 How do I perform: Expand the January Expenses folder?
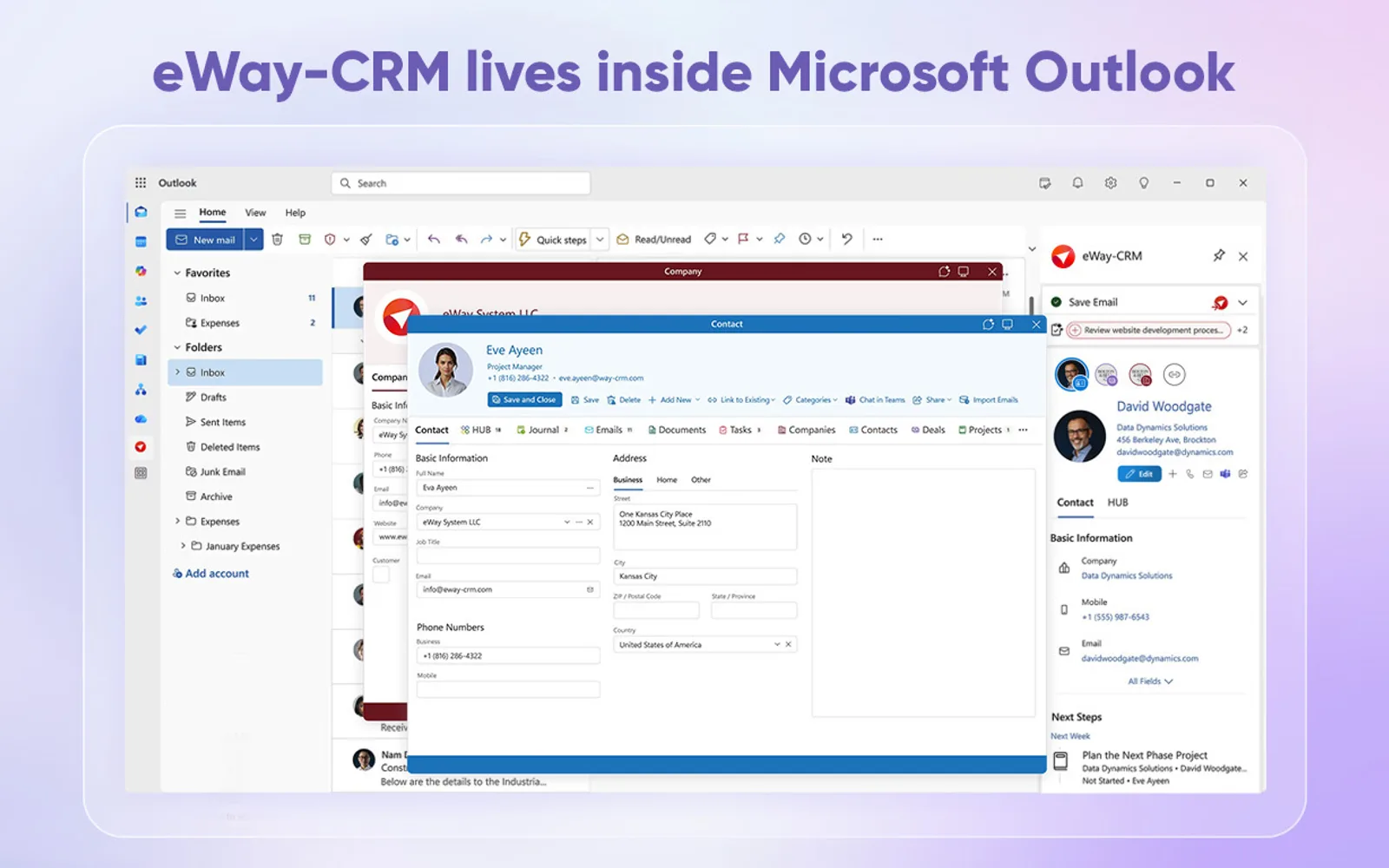(183, 546)
